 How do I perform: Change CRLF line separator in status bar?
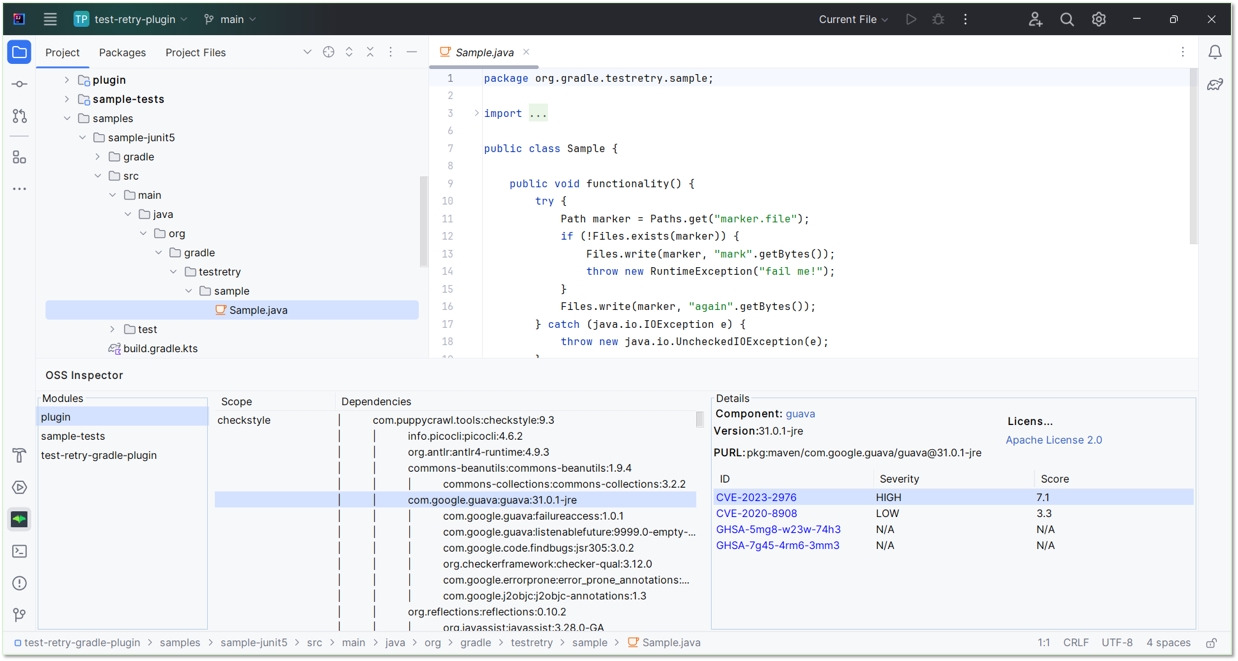(x=1076, y=643)
